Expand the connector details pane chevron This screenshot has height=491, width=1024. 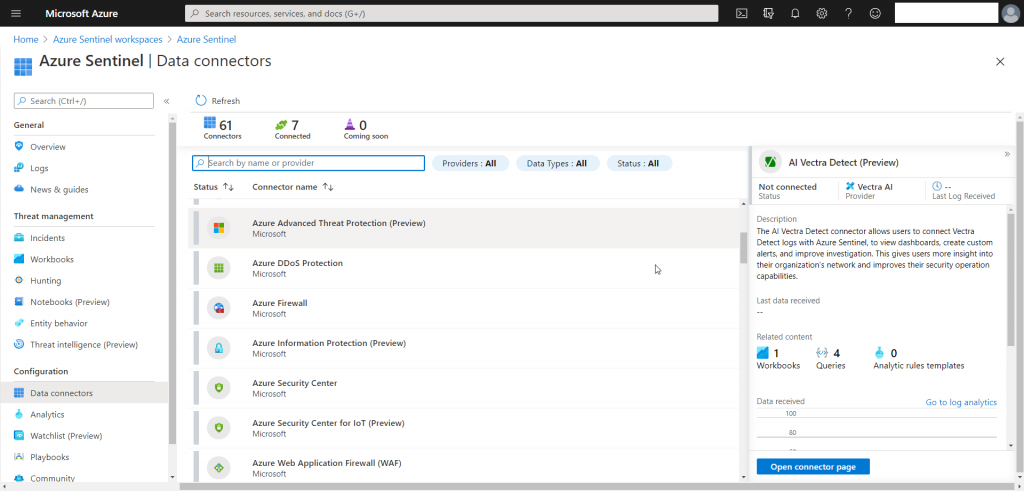(x=1007, y=154)
